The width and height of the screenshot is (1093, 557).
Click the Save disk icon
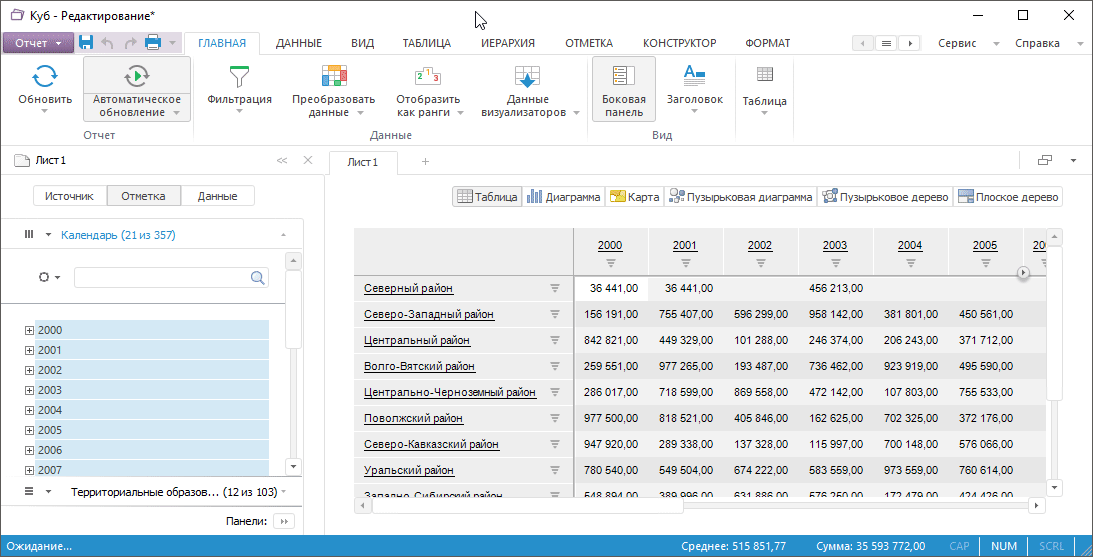tap(86, 43)
